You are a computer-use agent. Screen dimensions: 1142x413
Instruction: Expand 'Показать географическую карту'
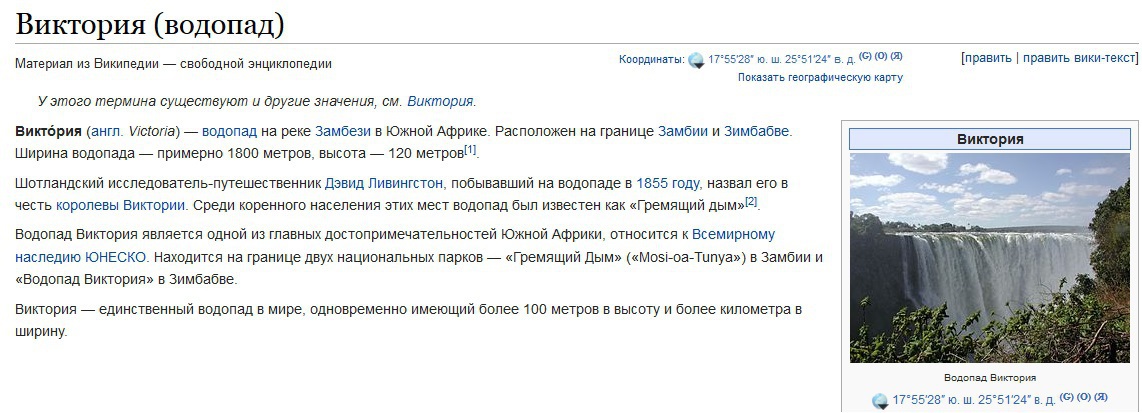point(820,77)
